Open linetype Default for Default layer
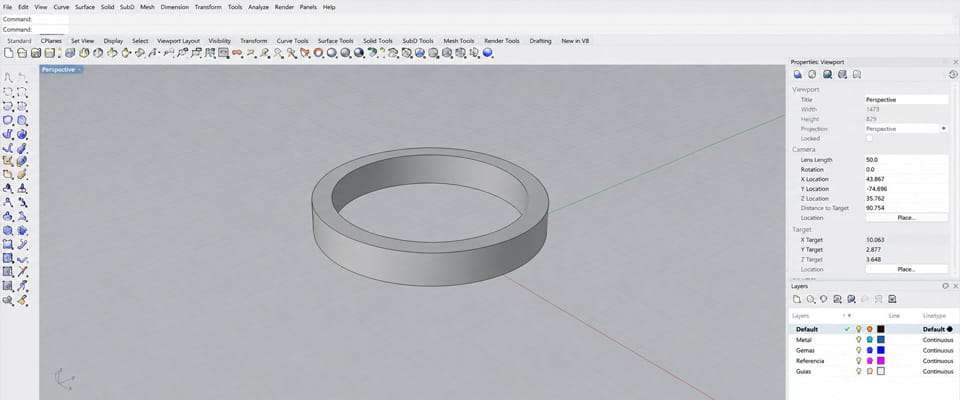This screenshot has height=400, width=960. point(937,329)
